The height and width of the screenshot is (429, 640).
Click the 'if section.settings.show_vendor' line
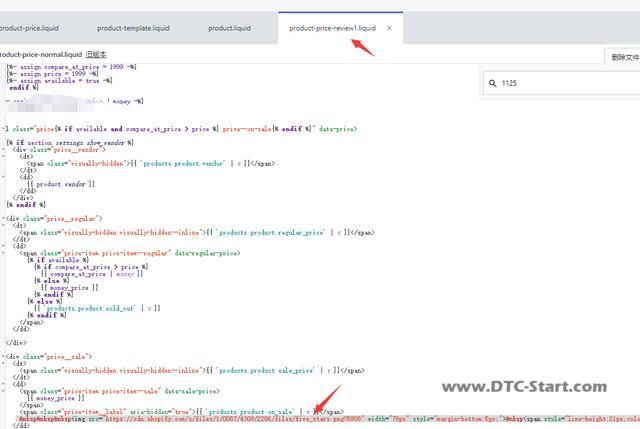70,142
